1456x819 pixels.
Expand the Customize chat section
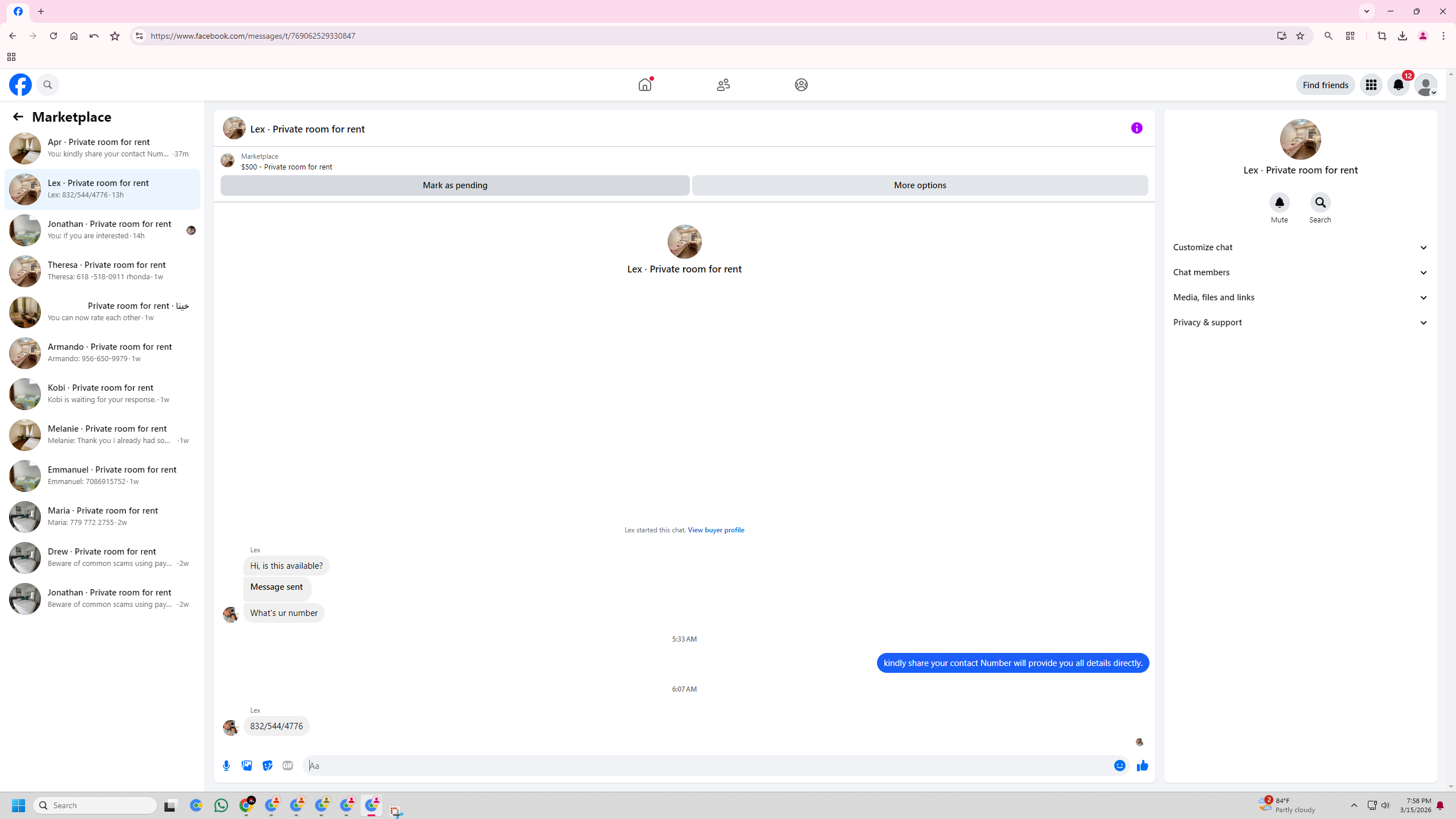point(1301,247)
